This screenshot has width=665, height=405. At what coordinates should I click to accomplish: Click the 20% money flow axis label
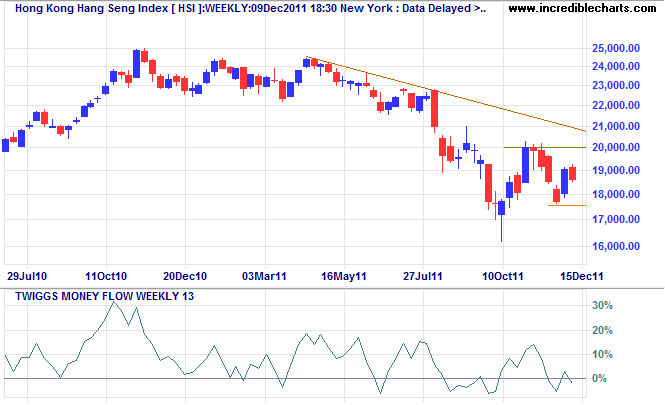tap(602, 330)
